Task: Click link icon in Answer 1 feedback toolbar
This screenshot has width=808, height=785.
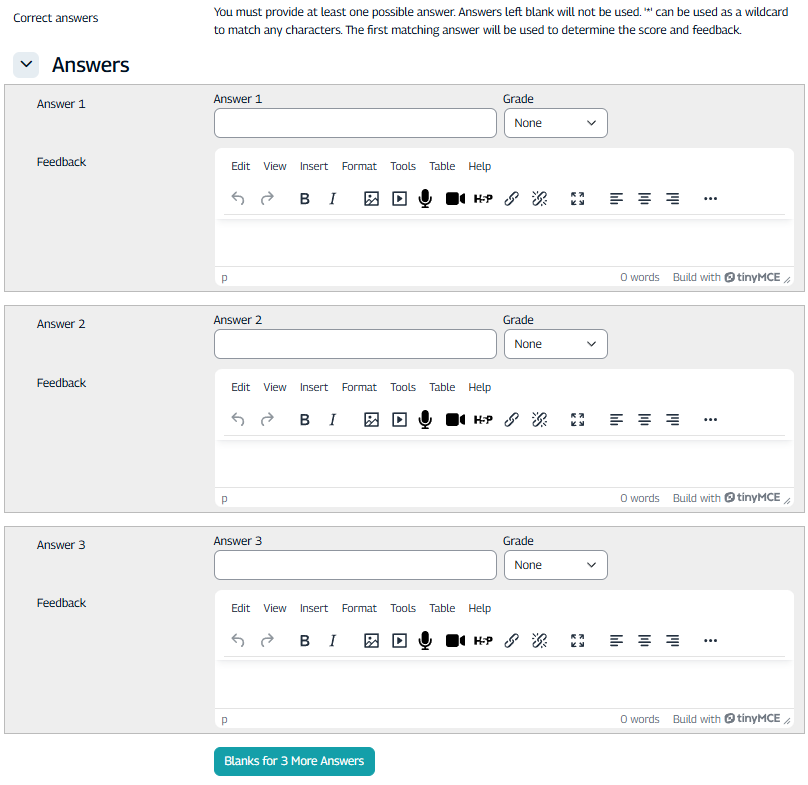Action: pyautogui.click(x=511, y=199)
